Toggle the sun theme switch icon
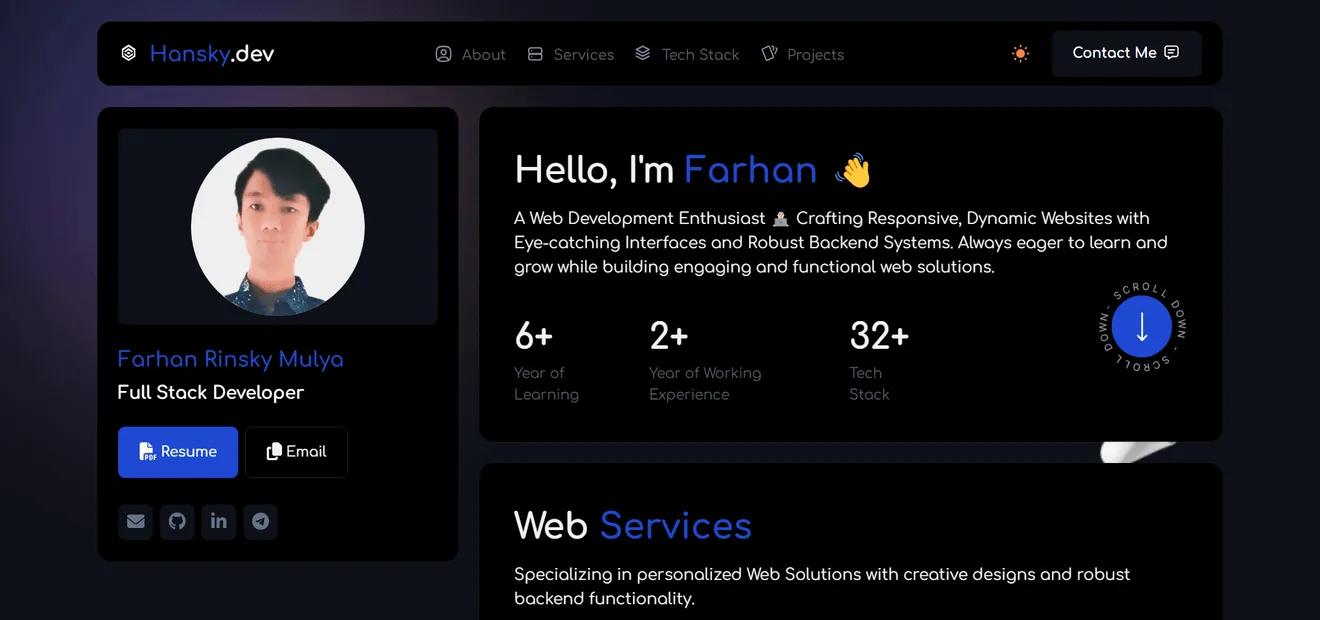The height and width of the screenshot is (620, 1320). coord(1020,54)
